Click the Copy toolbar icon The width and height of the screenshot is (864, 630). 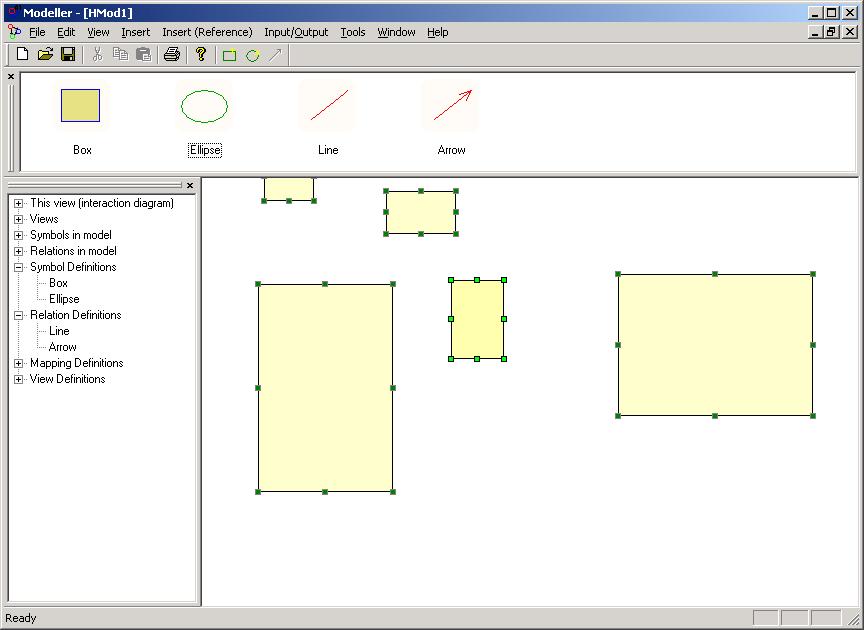[x=120, y=54]
